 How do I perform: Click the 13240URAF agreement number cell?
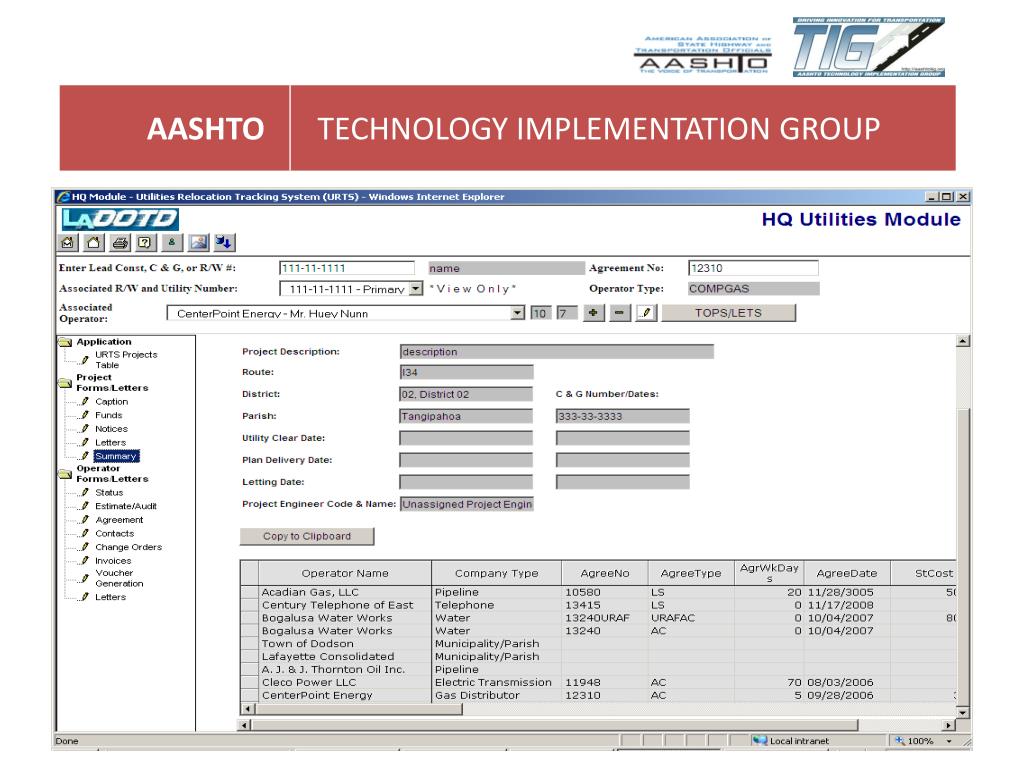[605, 618]
